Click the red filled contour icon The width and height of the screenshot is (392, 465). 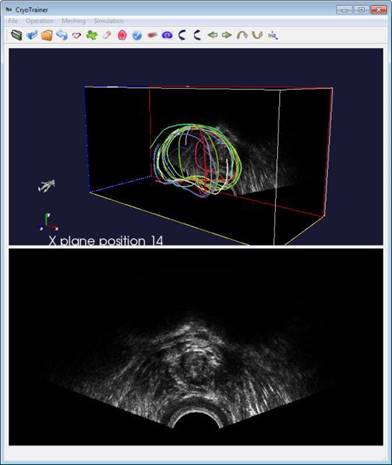pos(122,35)
